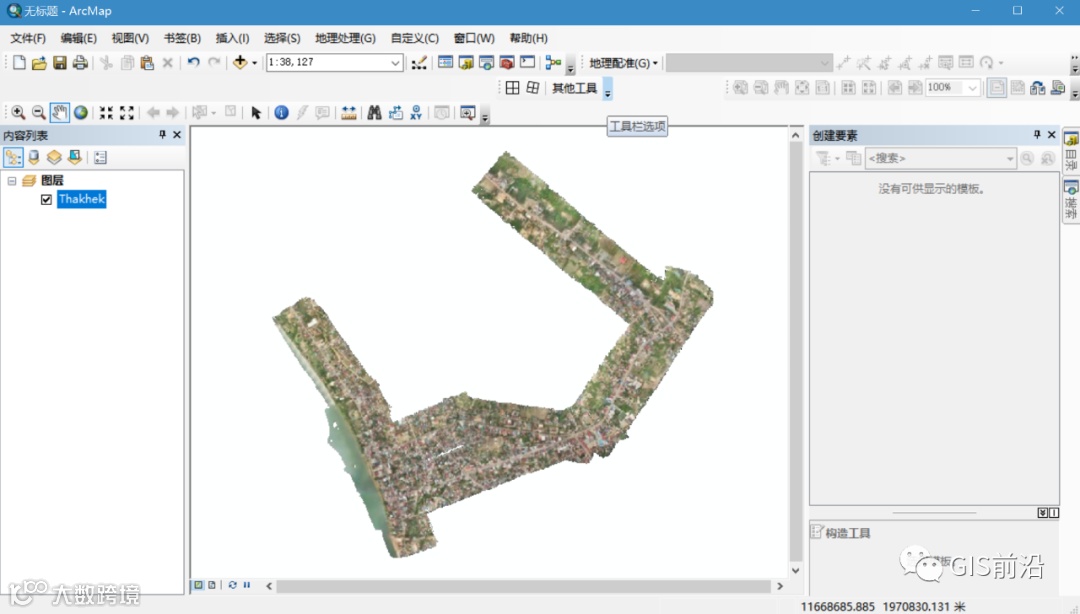The image size is (1080, 614).
Task: Open the Go To XY tool
Action: (415, 113)
